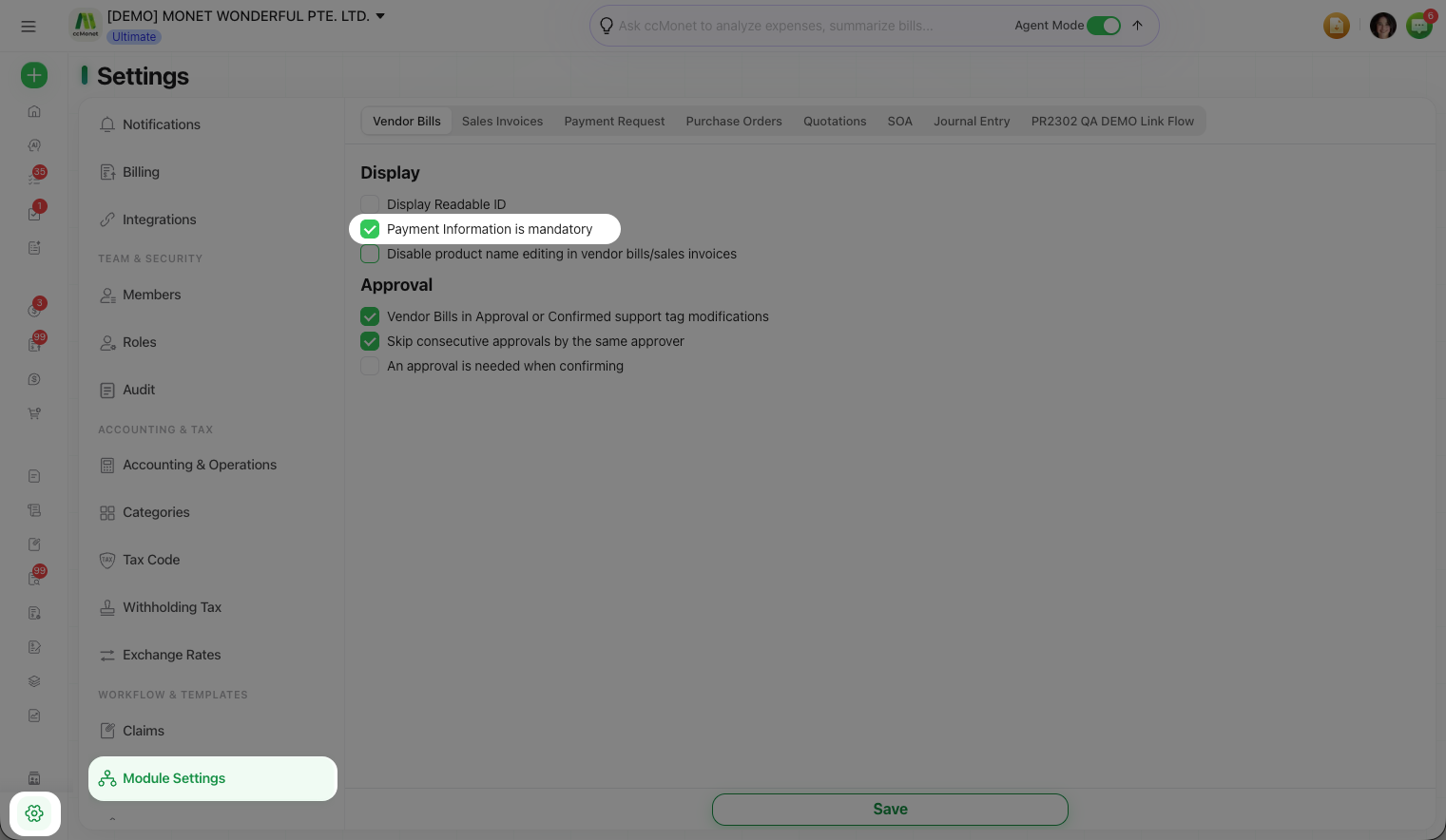Switch to the Purchase Orders tab
This screenshot has width=1446, height=840.
(x=734, y=122)
